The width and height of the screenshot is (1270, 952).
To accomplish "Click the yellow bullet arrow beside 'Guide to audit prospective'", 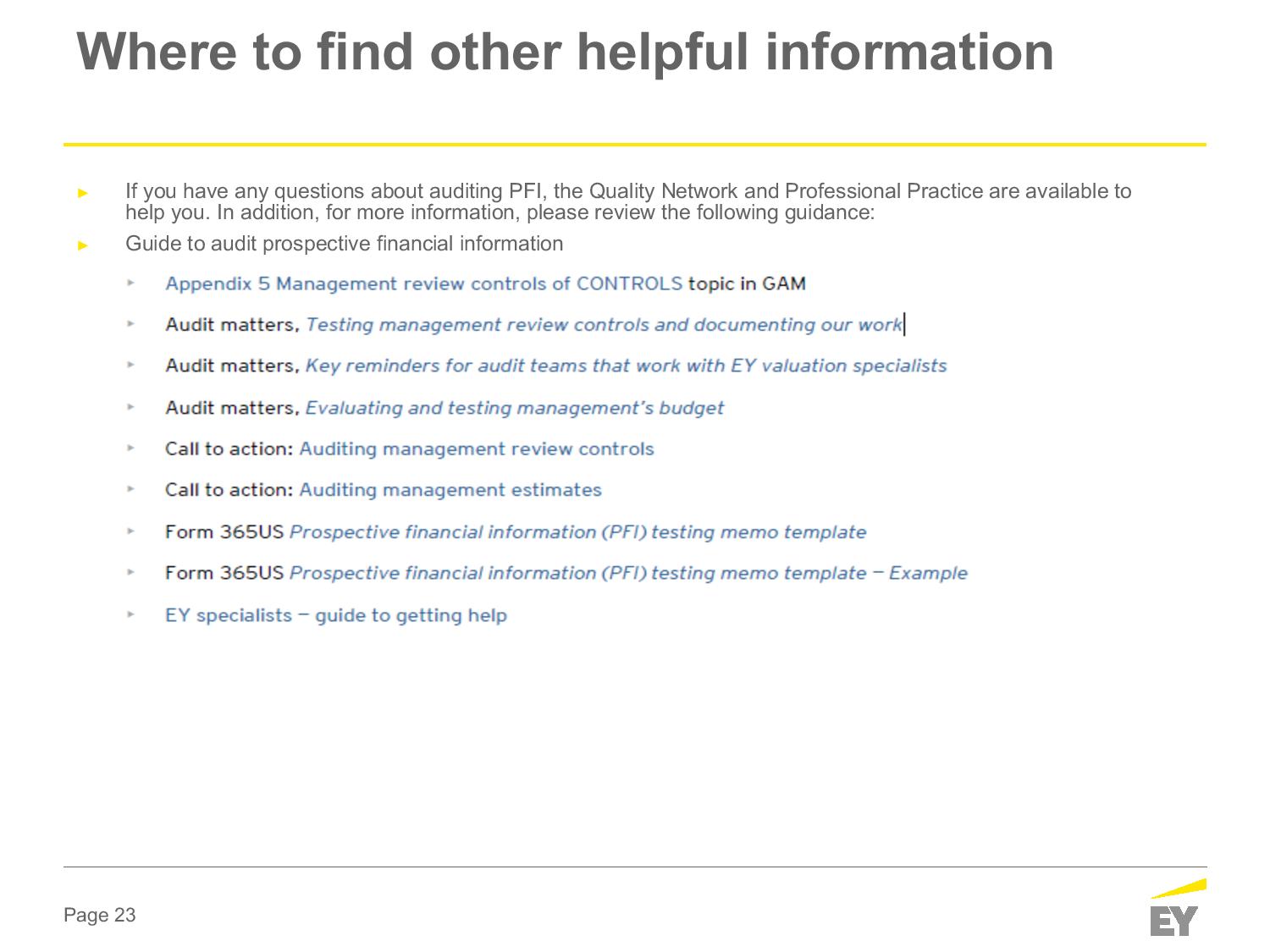I will [x=83, y=245].
